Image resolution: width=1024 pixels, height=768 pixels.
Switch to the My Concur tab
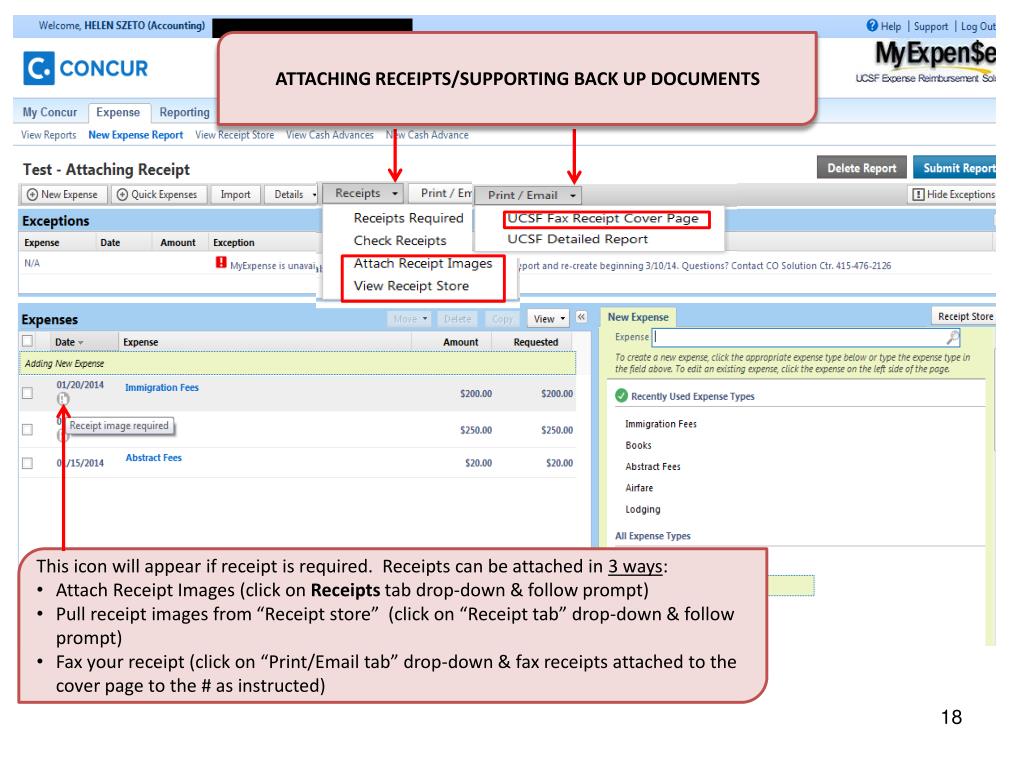point(50,112)
